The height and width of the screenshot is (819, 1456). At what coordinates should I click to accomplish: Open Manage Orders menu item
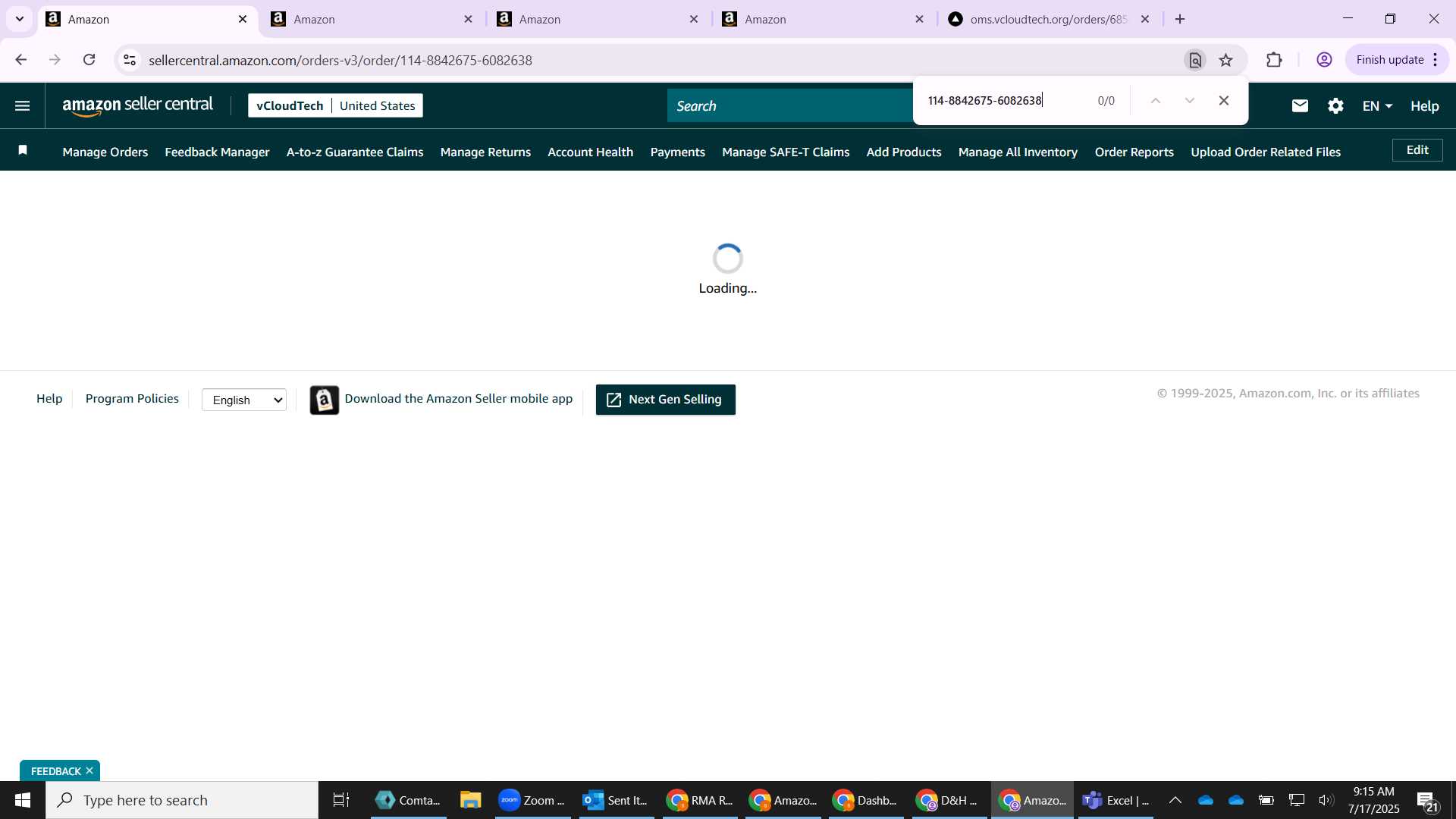(105, 152)
